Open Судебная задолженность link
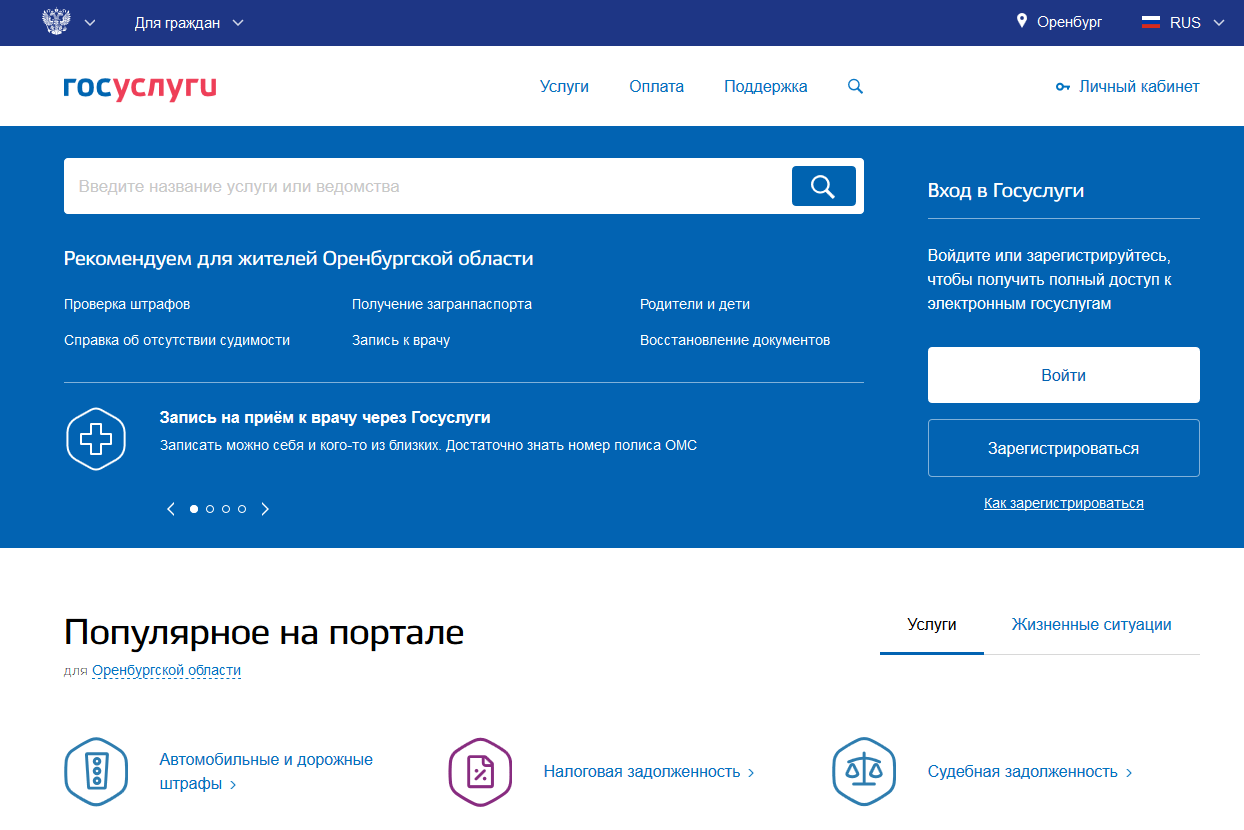Screen dimensions: 1244x830 (x=1023, y=772)
